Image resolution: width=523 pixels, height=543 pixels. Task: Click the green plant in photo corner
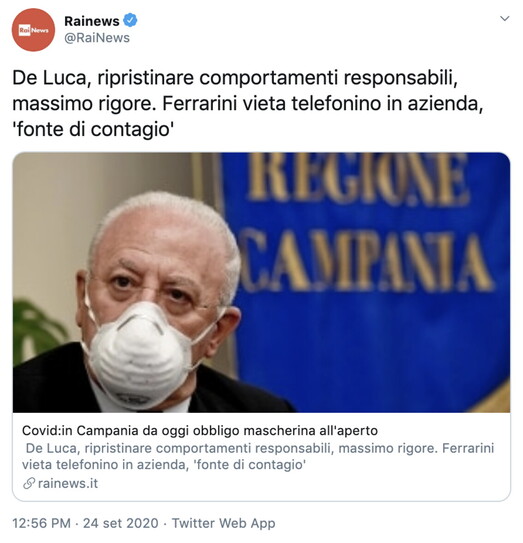point(36,329)
